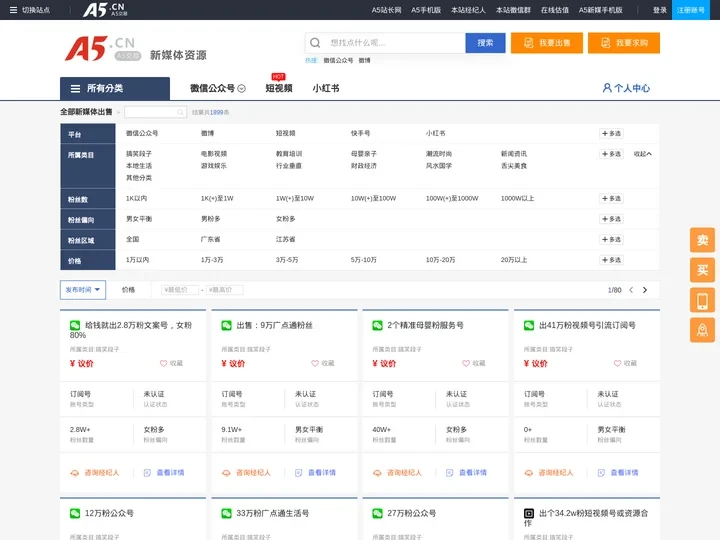This screenshot has height=540, width=720.
Task: Click WeChat icon on 41万粉视频号 listing
Action: click(529, 325)
